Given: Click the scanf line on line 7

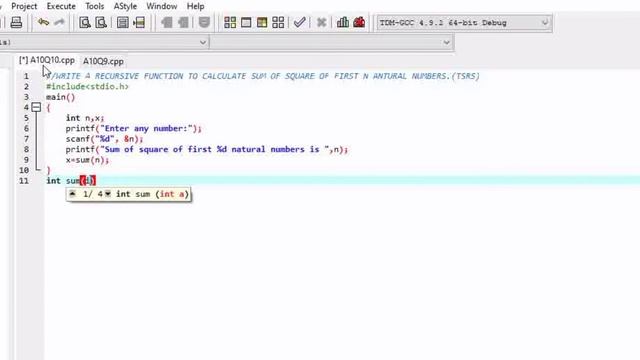Looking at the screenshot, I should [x=104, y=139].
